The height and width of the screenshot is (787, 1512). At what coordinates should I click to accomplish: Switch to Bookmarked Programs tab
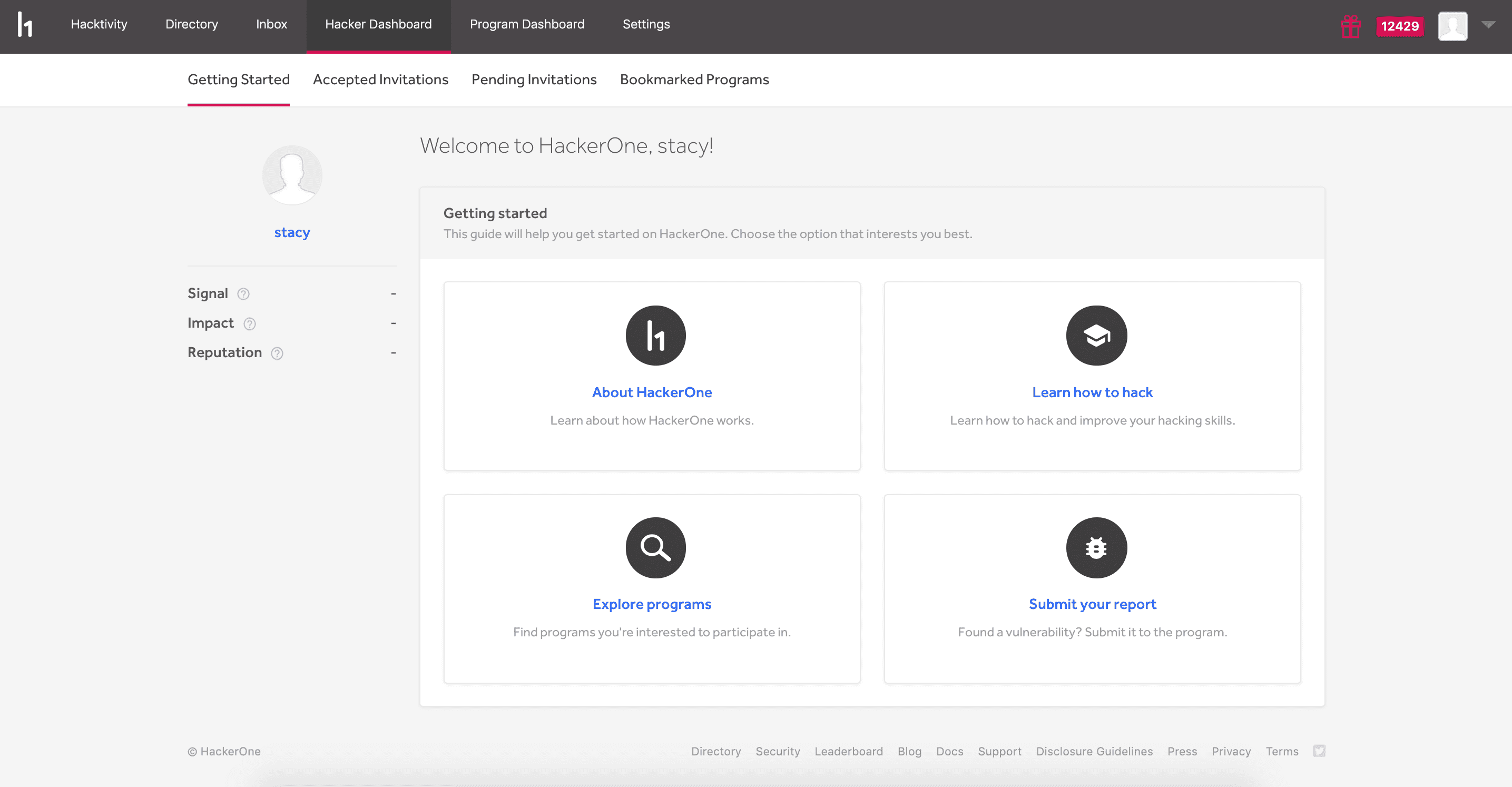pyautogui.click(x=694, y=79)
